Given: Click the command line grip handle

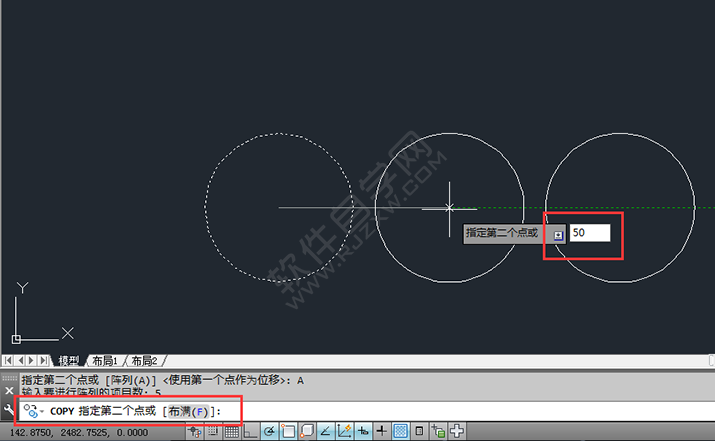Looking at the screenshot, I should click(9, 378).
